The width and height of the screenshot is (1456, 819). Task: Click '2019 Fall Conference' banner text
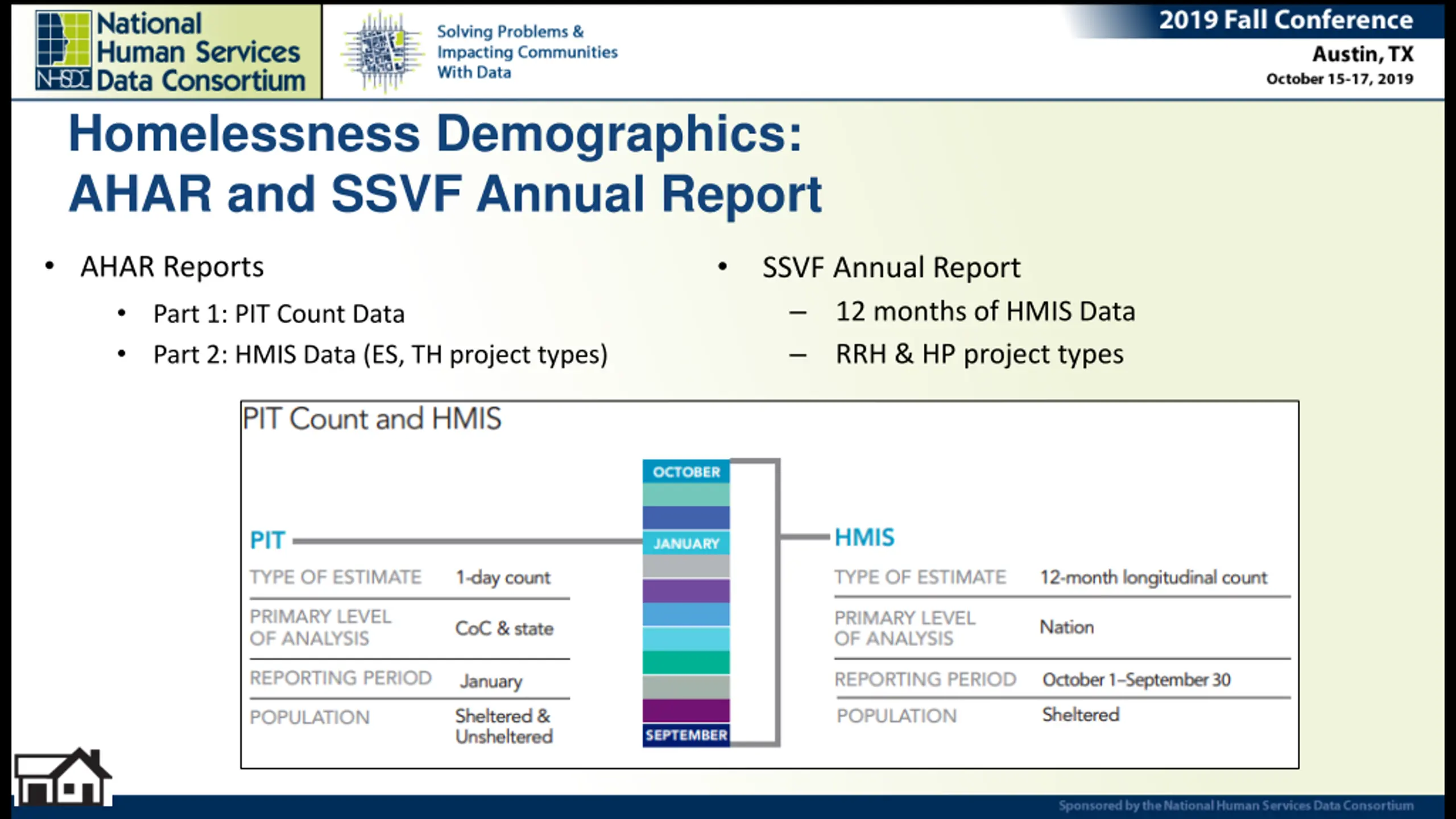(1286, 20)
